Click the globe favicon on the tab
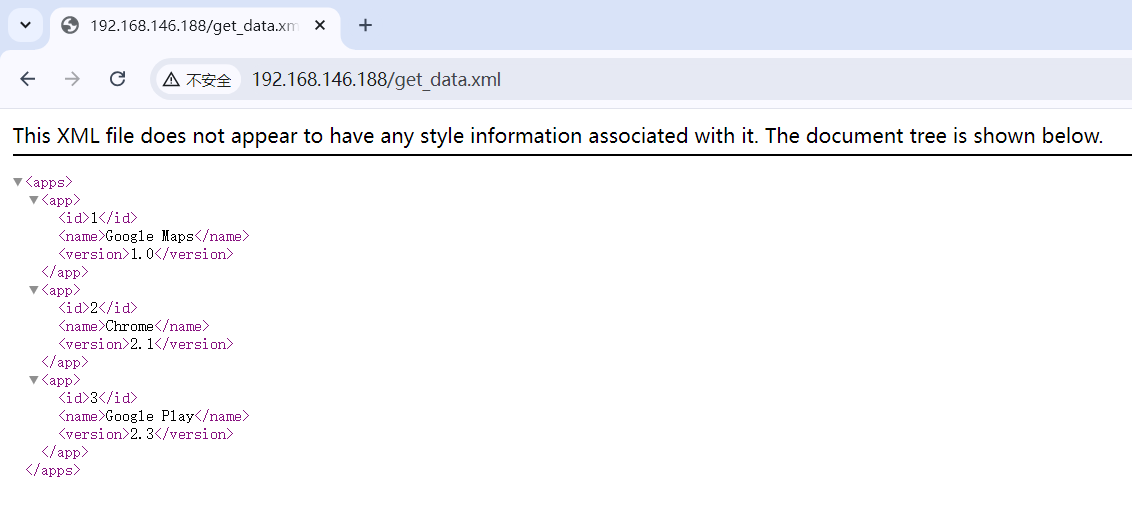Screen dimensions: 1132x516 [70, 26]
